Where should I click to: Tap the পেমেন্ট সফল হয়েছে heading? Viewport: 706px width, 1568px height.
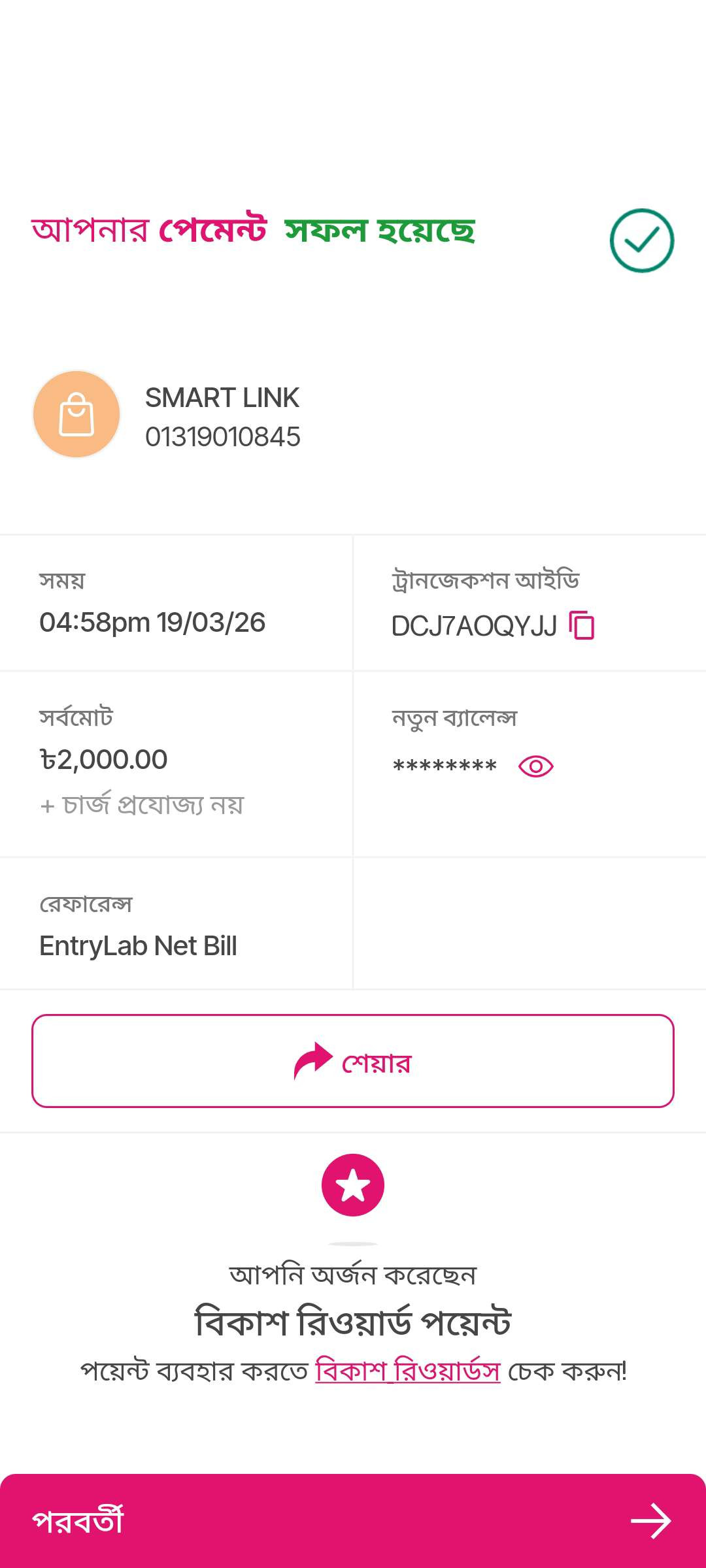(253, 231)
